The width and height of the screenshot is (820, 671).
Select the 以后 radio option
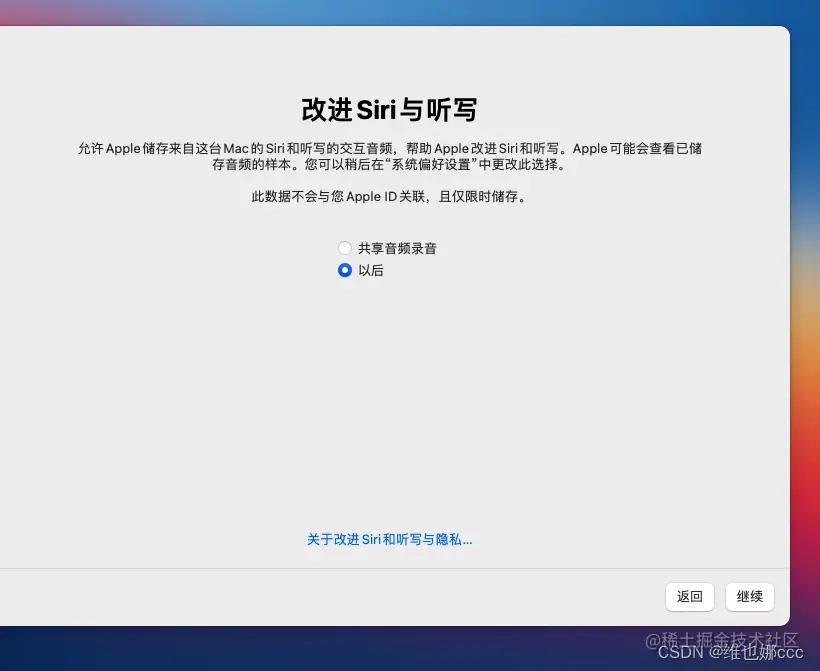[x=345, y=270]
